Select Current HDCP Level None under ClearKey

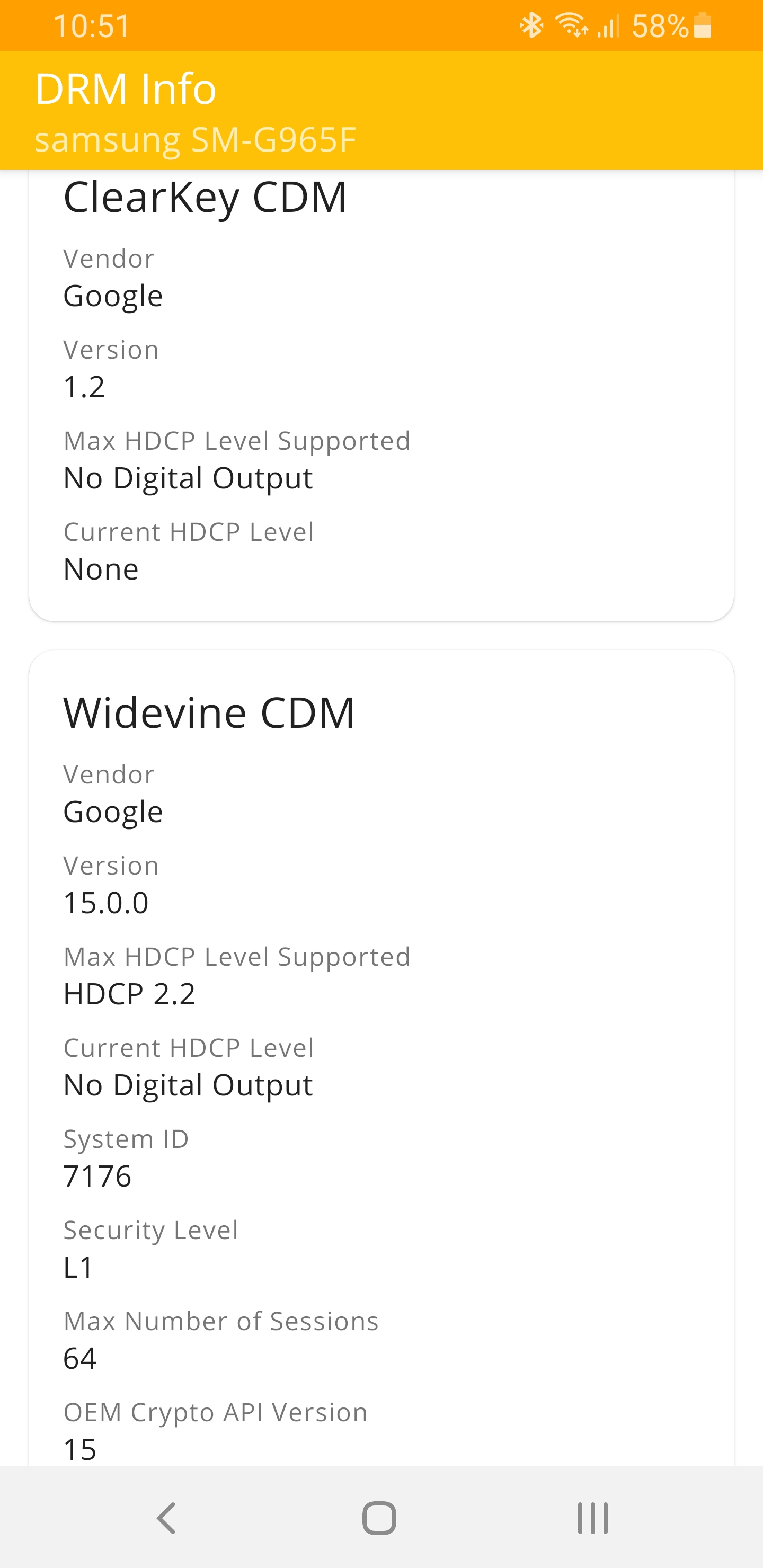101,568
